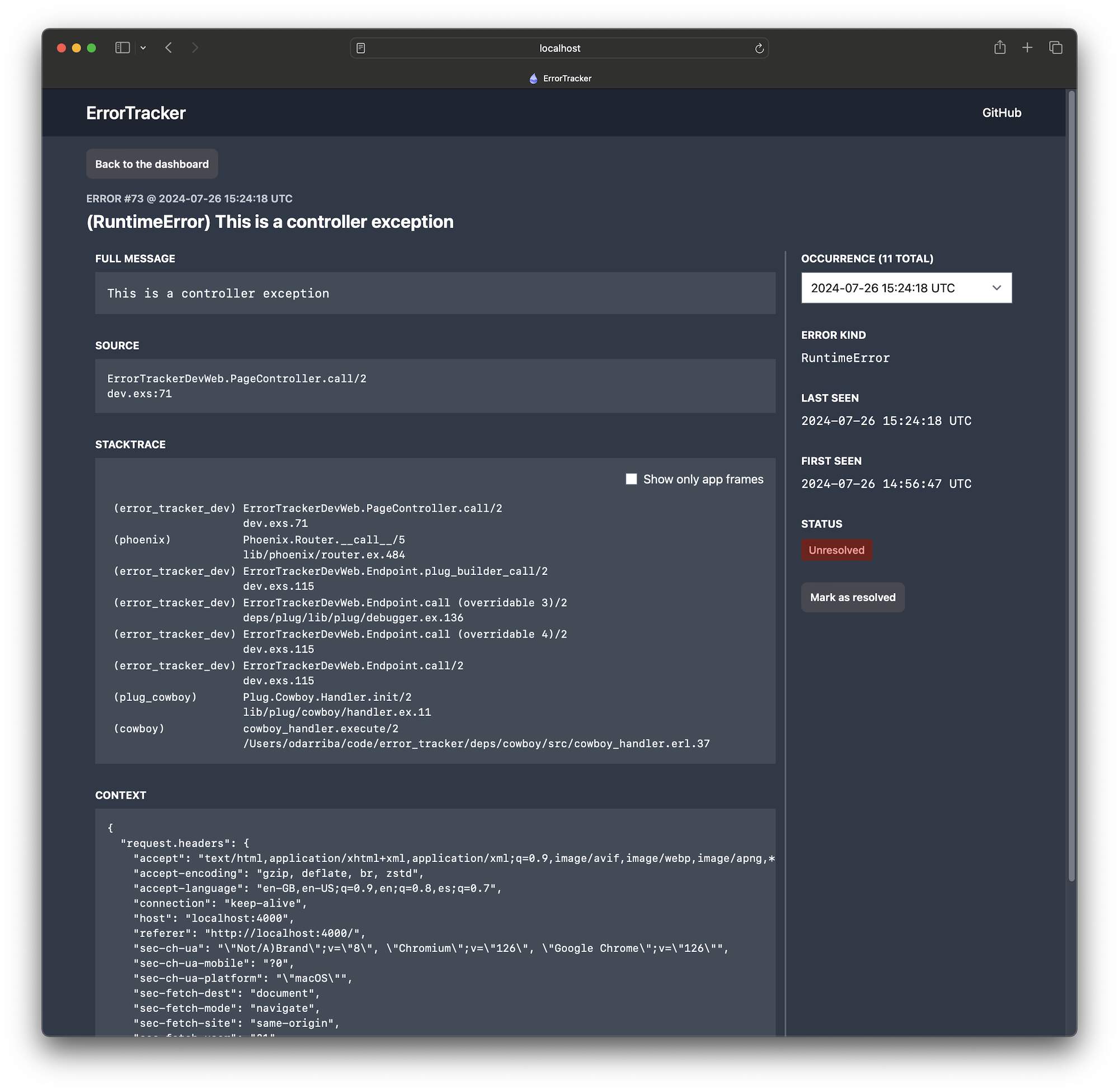Go back to the dashboard

coord(152,164)
